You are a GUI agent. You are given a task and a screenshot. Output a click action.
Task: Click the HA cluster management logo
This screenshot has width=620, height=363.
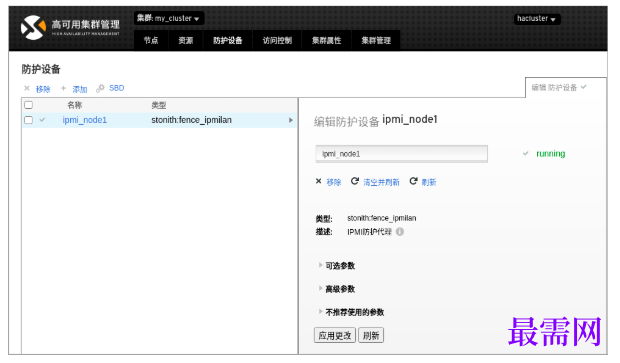70,27
